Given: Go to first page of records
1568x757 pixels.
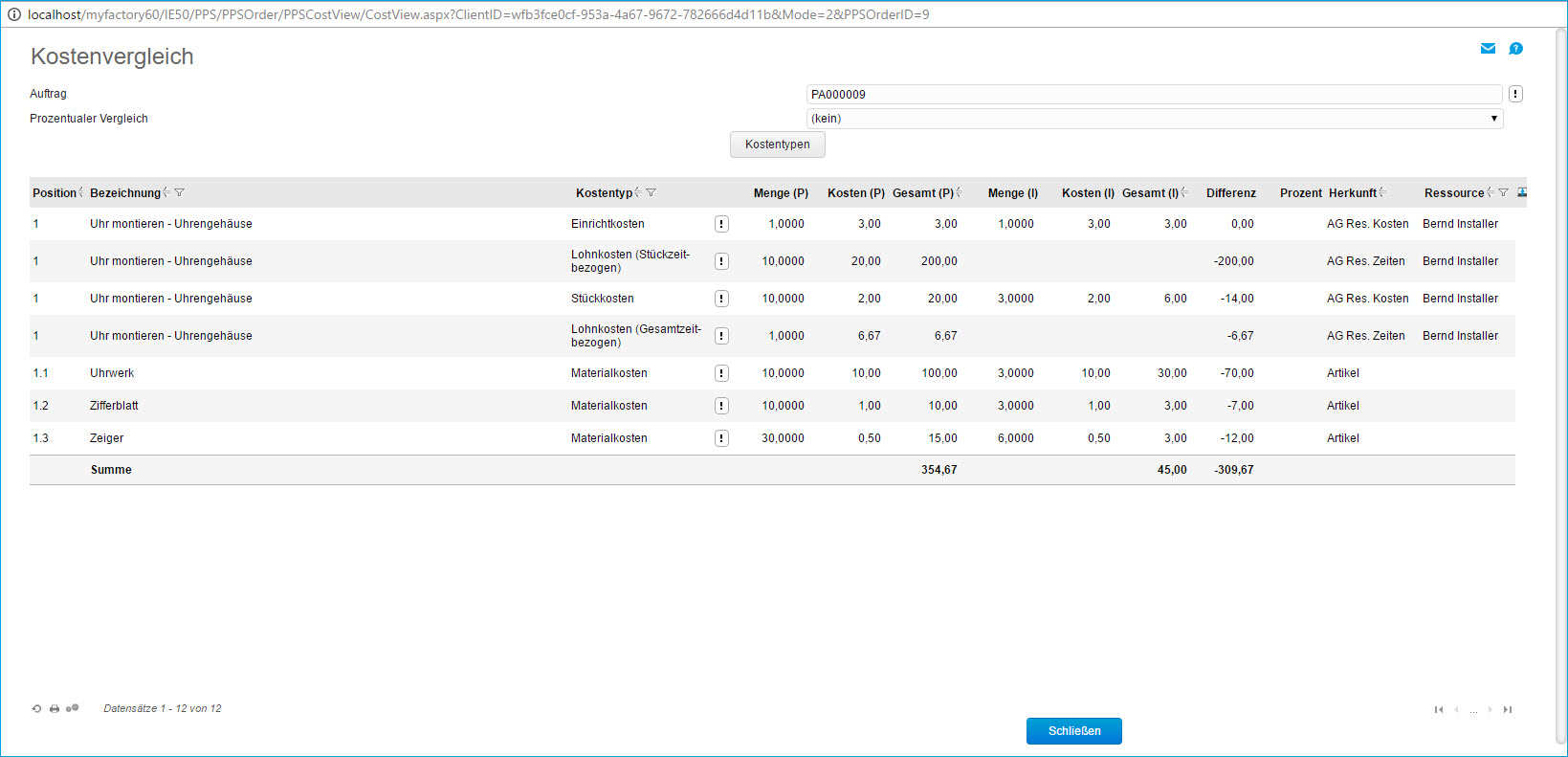Looking at the screenshot, I should point(1439,709).
